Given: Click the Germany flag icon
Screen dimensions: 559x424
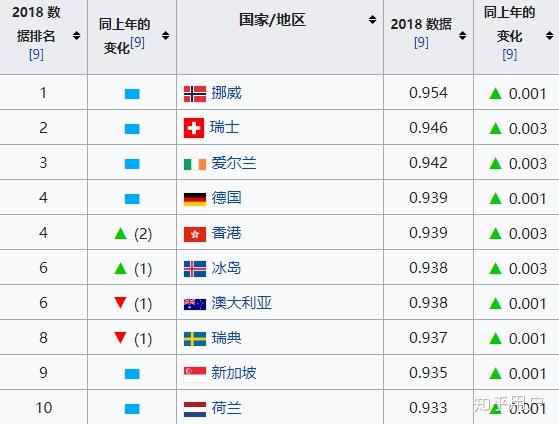Looking at the screenshot, I should pyautogui.click(x=195, y=199).
